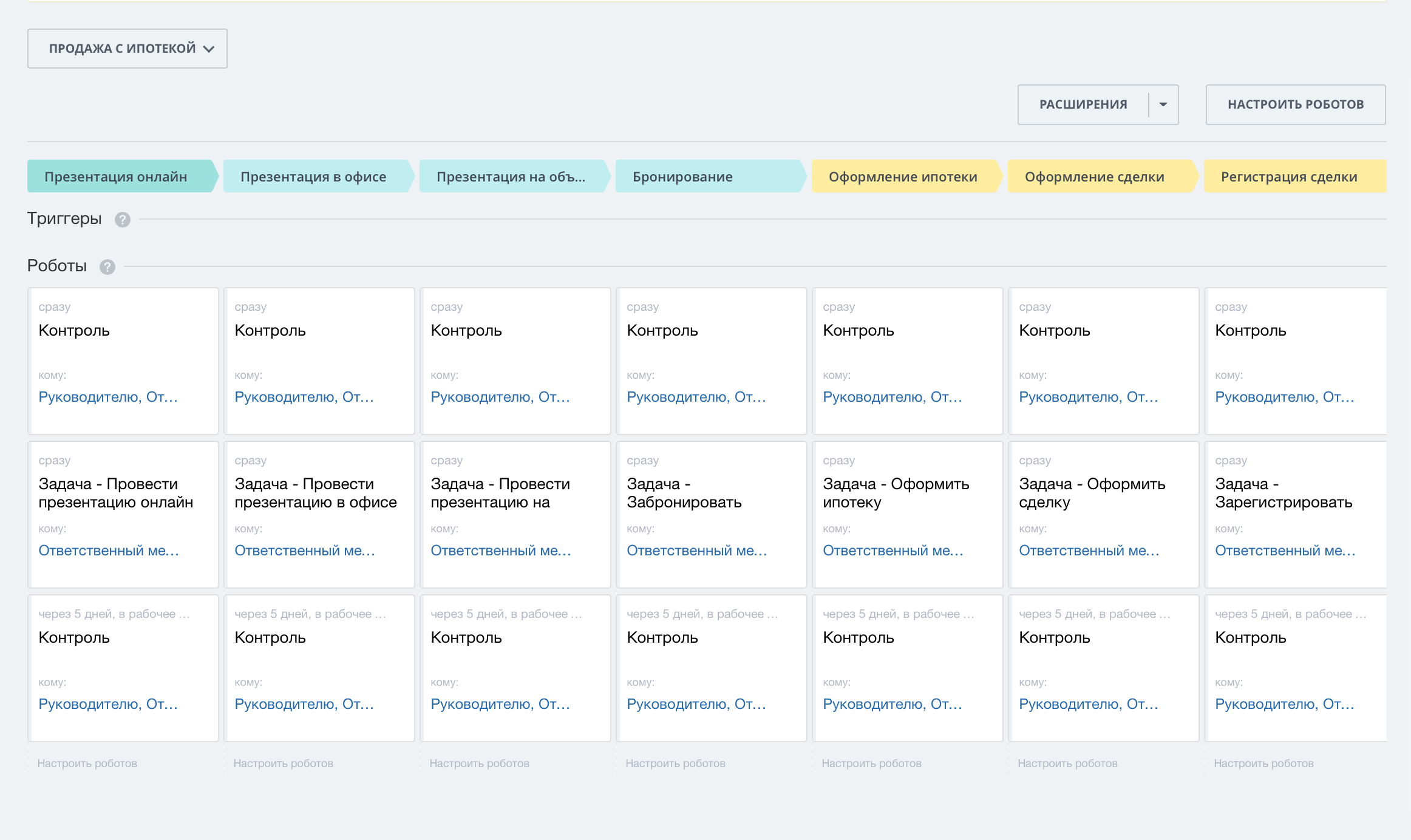Click the help icon next to Роботы
Screen dimensions: 1411x840
[107, 267]
